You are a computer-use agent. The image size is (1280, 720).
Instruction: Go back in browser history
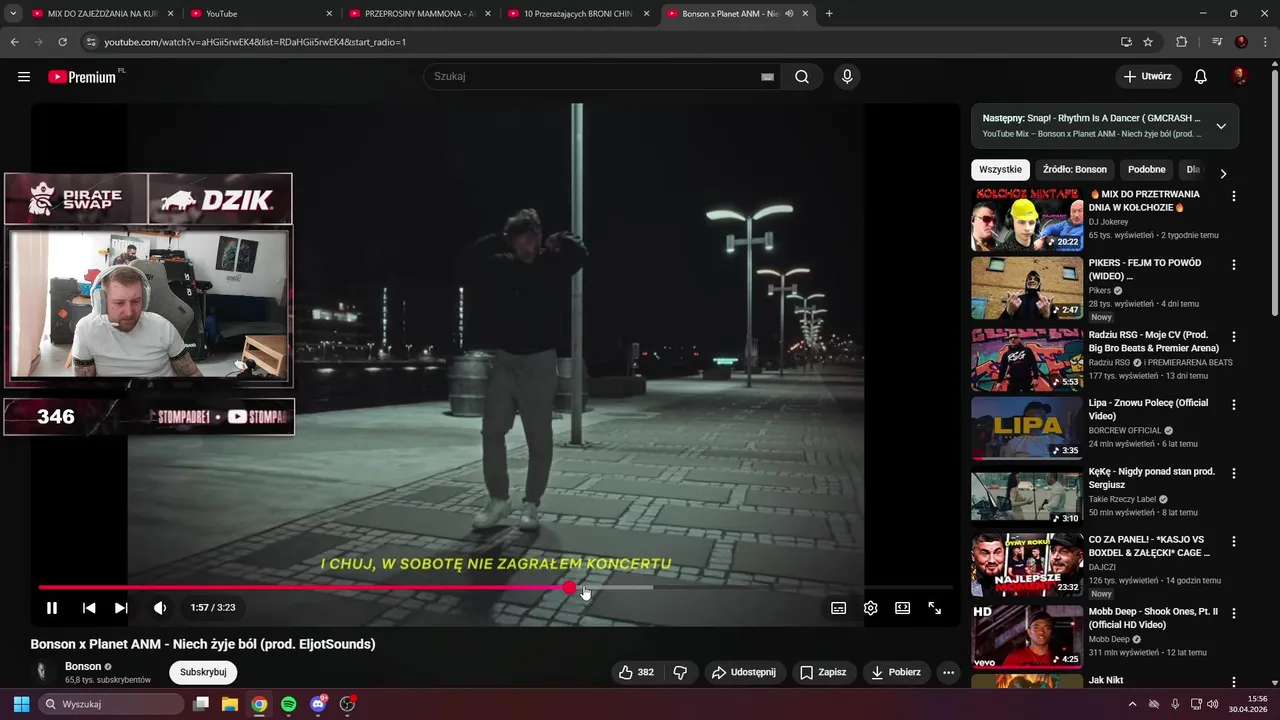click(15, 42)
